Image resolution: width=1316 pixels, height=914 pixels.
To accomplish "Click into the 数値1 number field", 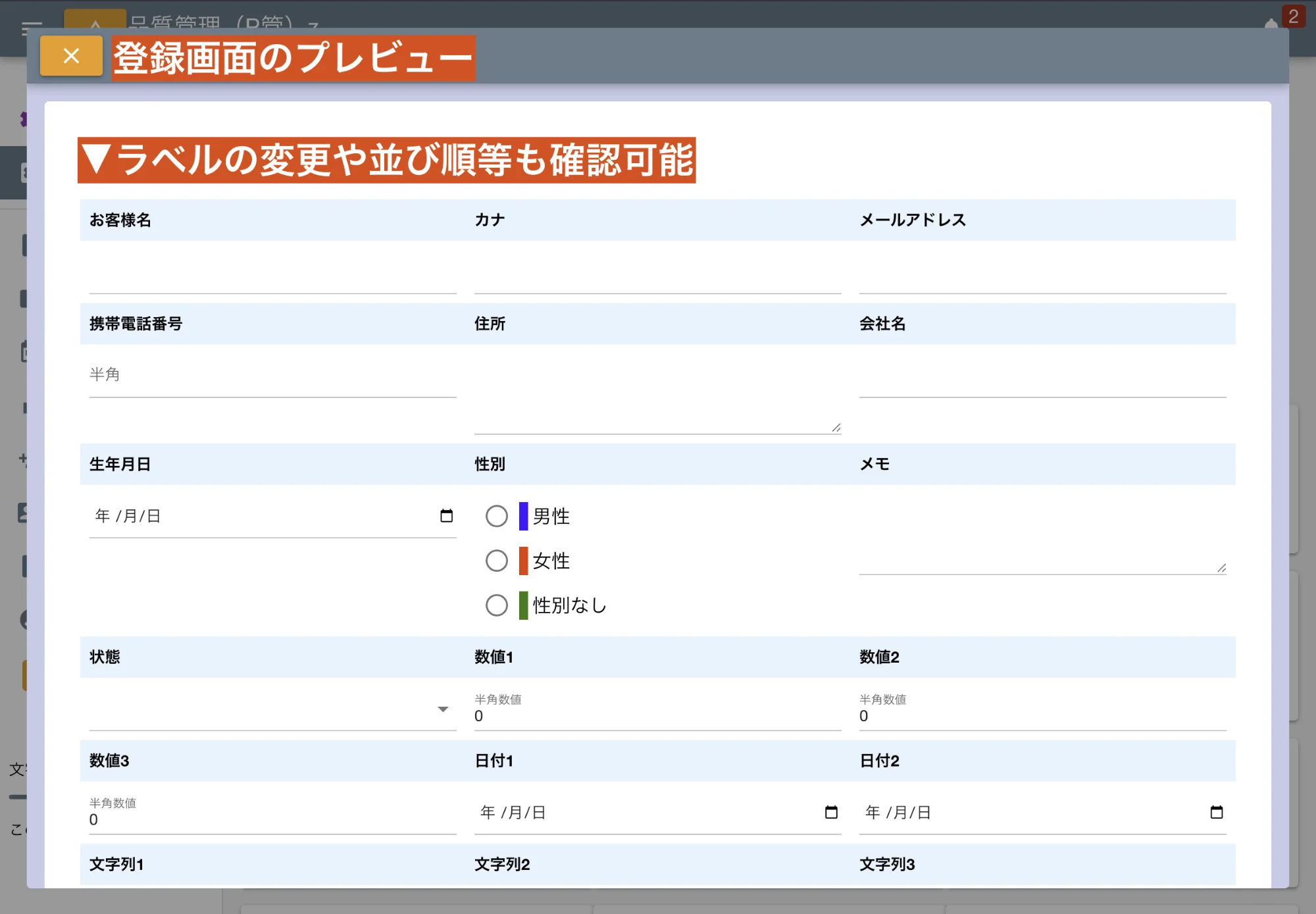I will coord(657,716).
